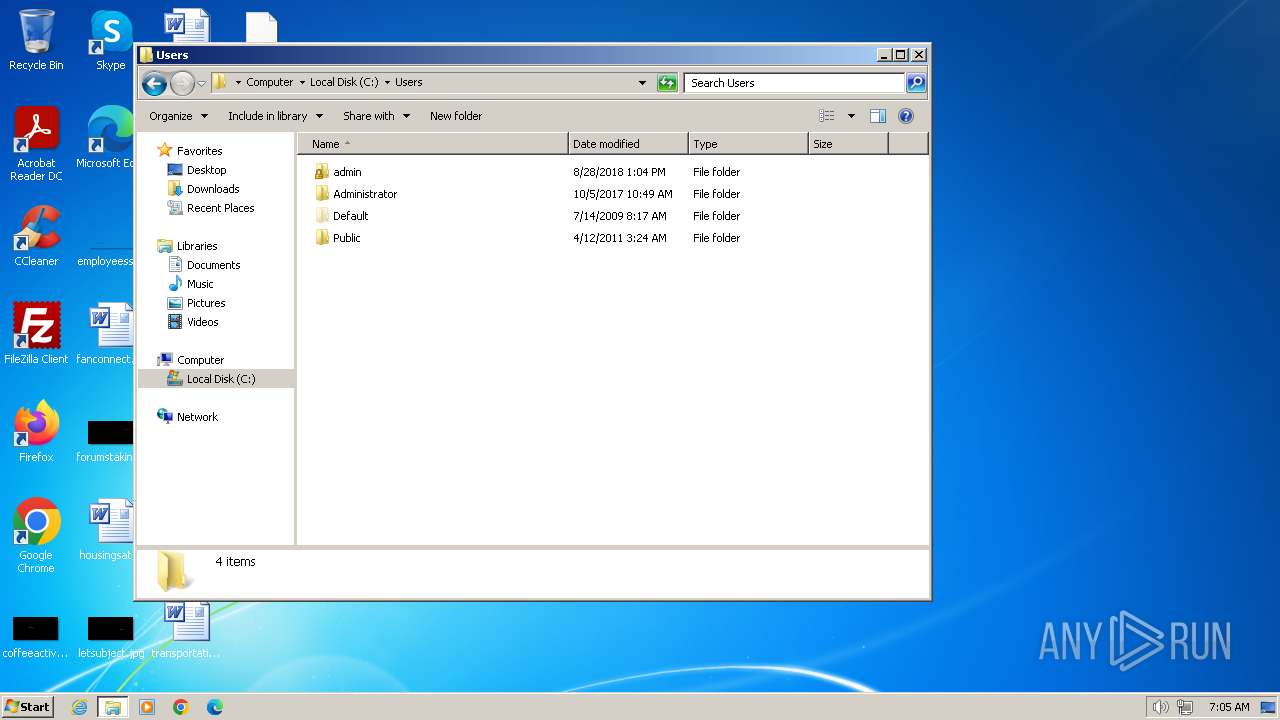
Task: Open the recent pages dropdown arrow
Action: pos(201,84)
